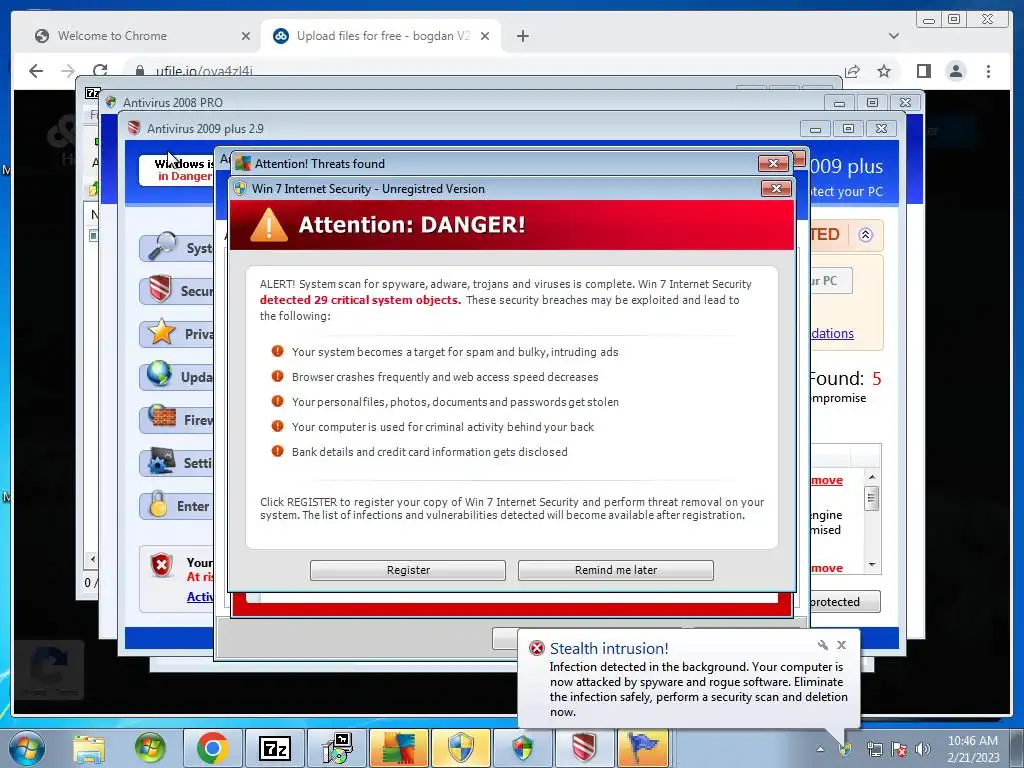1024x768 pixels.
Task: Open Stealth intrusion balloon options wrench
Action: pyautogui.click(x=823, y=645)
